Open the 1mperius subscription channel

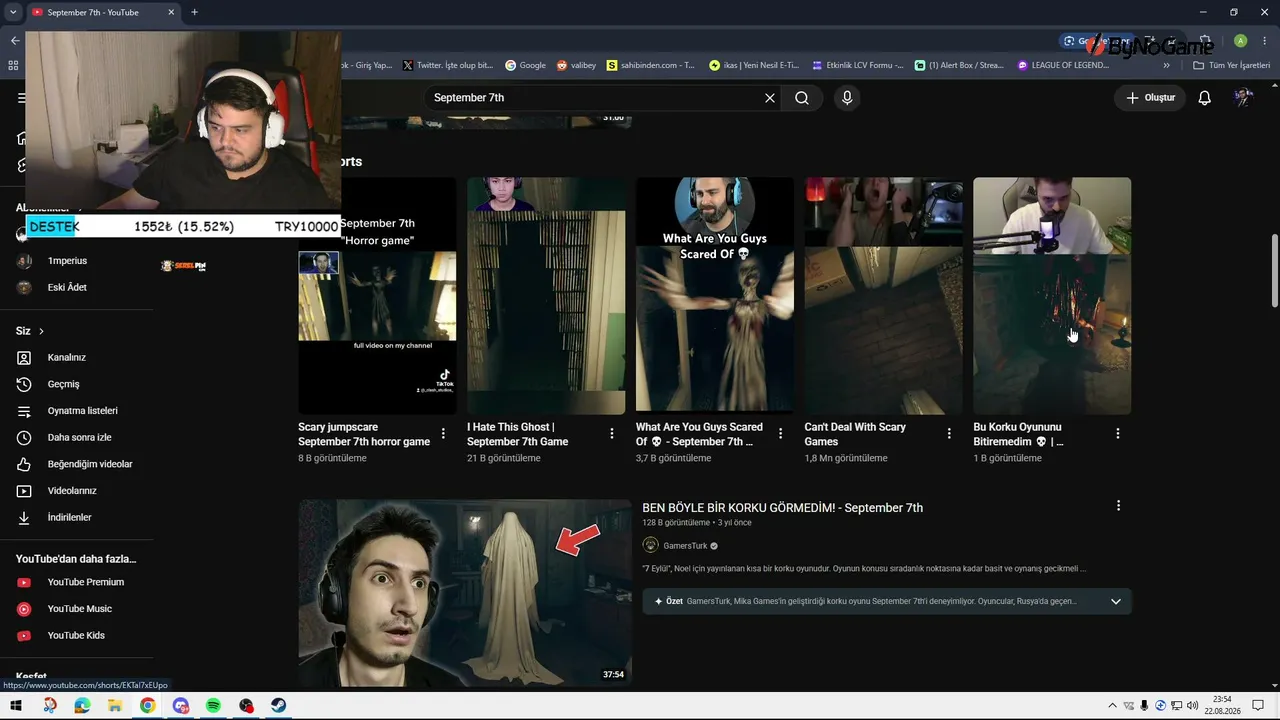point(67,261)
